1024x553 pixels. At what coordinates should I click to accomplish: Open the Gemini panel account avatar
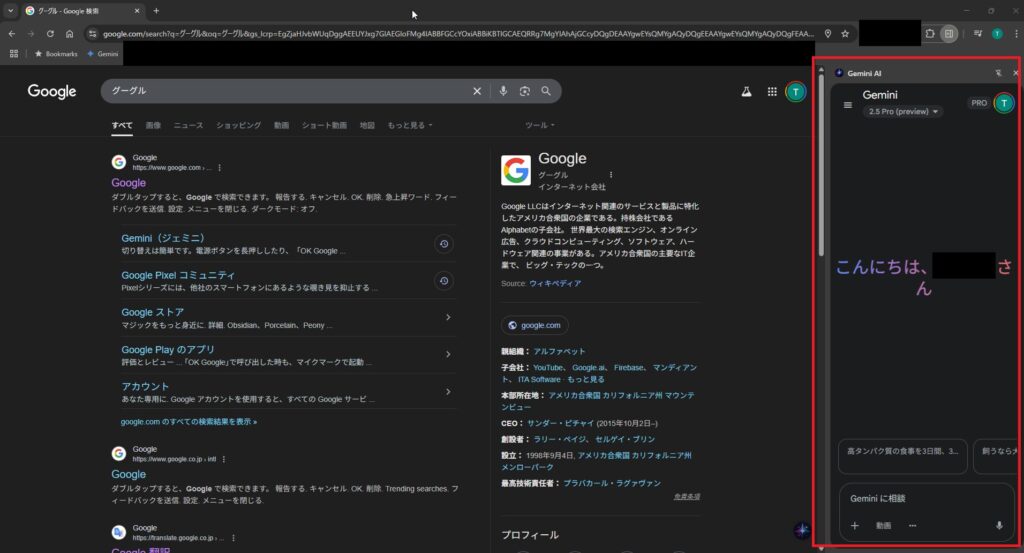[1004, 103]
